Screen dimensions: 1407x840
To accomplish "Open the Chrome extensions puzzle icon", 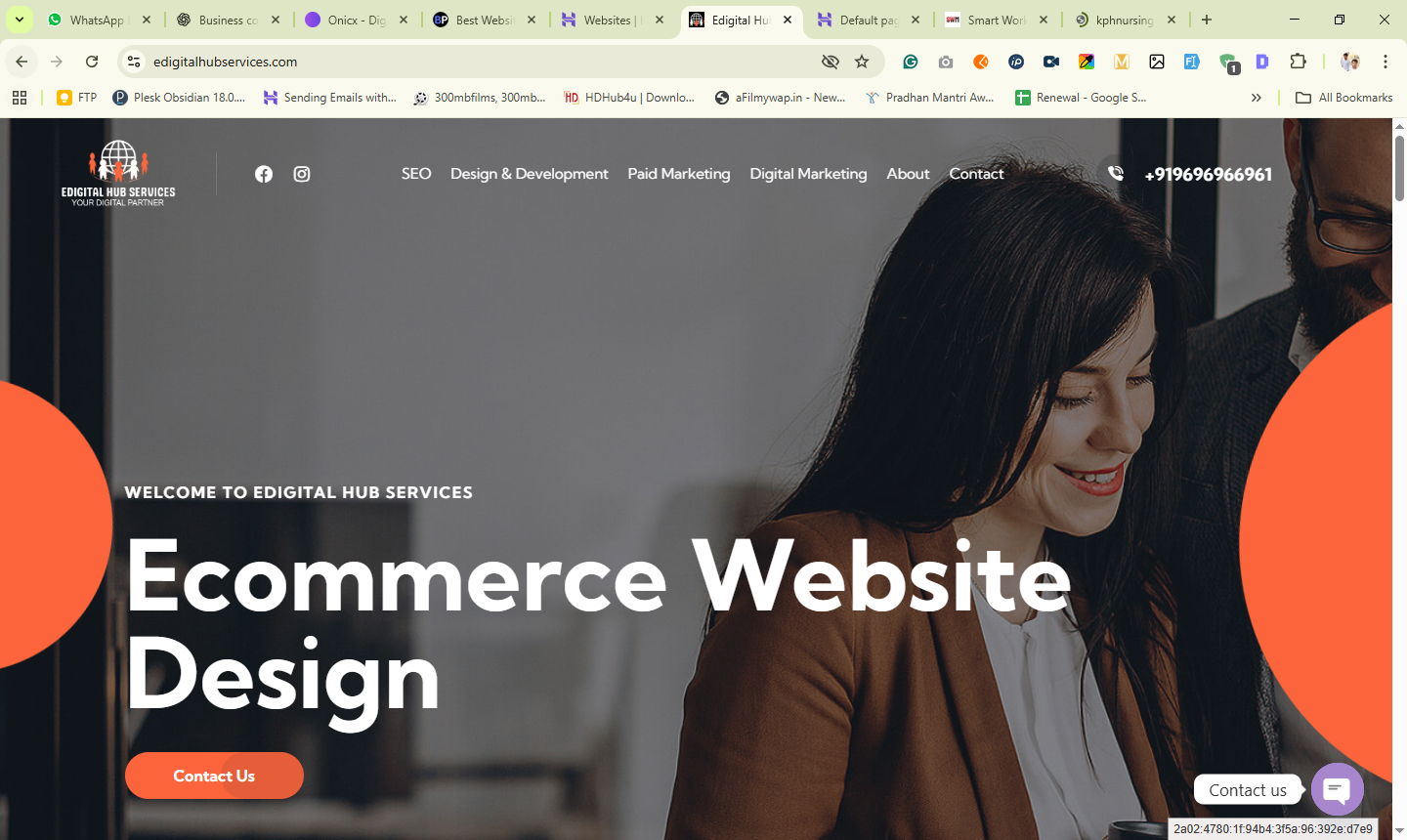I will [x=1298, y=62].
